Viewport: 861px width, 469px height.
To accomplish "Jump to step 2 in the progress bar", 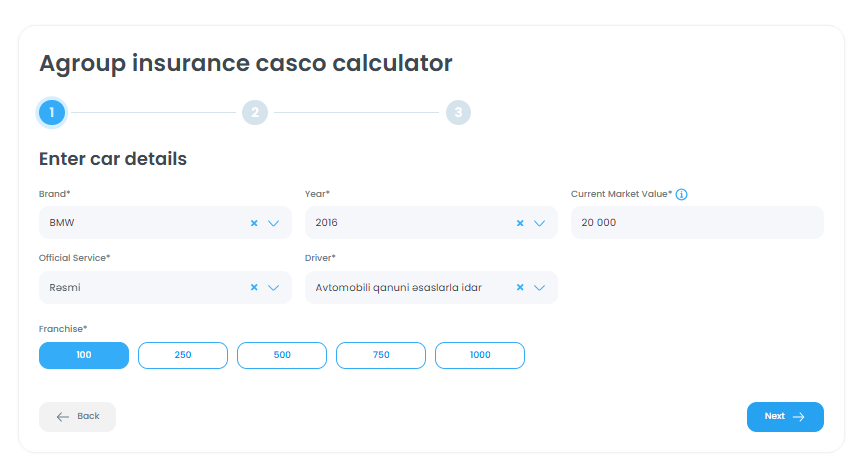I will [x=255, y=112].
